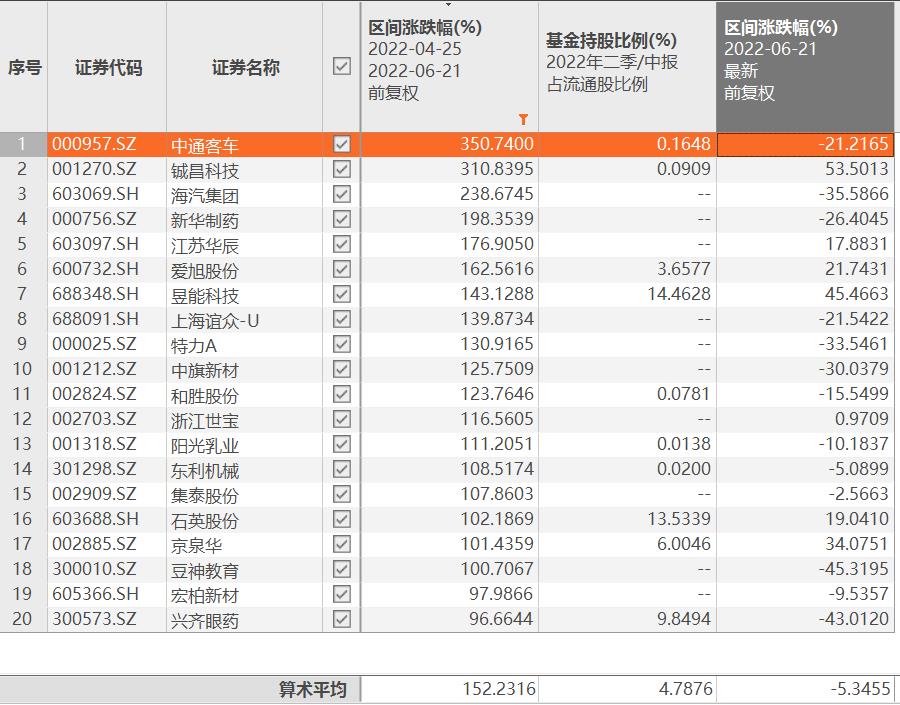The image size is (900, 705).
Task: Toggle the checkbox for 阳光乳业
Action: click(342, 444)
